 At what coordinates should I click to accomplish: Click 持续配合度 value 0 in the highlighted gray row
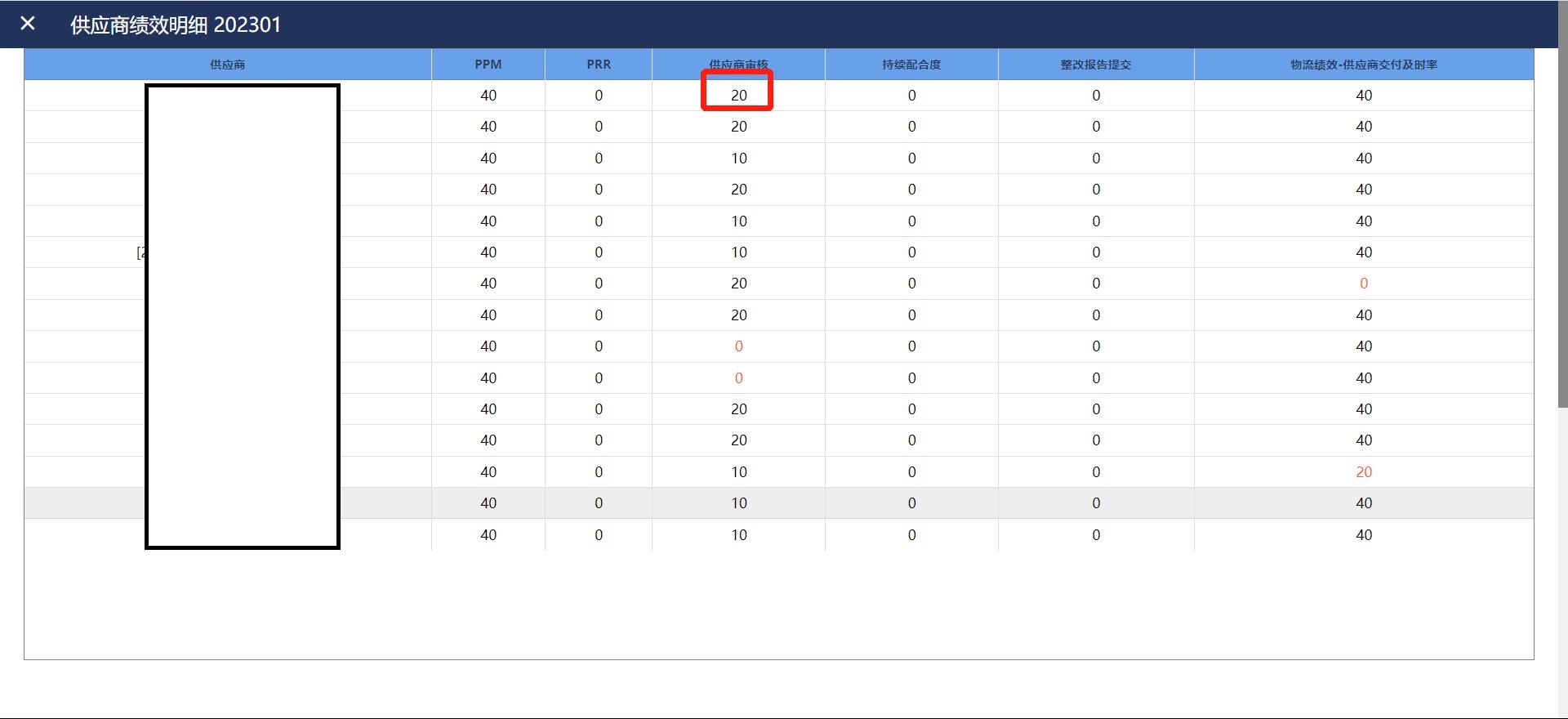912,503
